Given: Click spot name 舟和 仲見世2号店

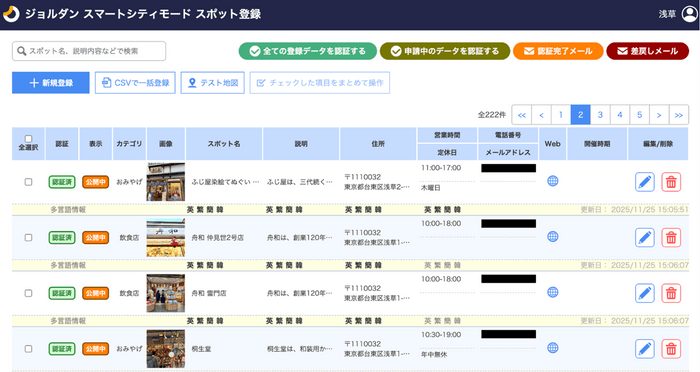Looking at the screenshot, I should 217,238.
